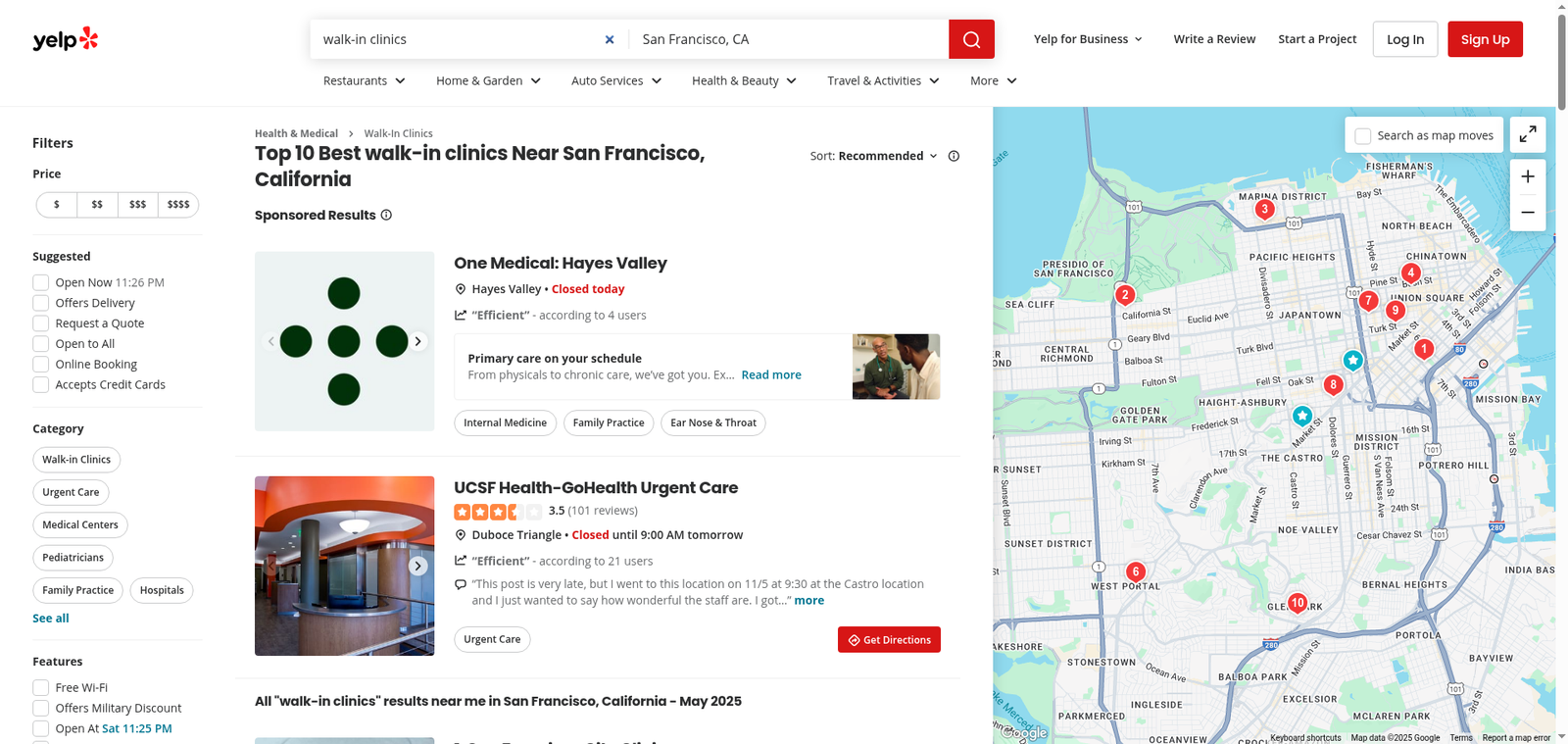1568x744 pixels.
Task: Select map pin number 10
Action: point(1298,603)
